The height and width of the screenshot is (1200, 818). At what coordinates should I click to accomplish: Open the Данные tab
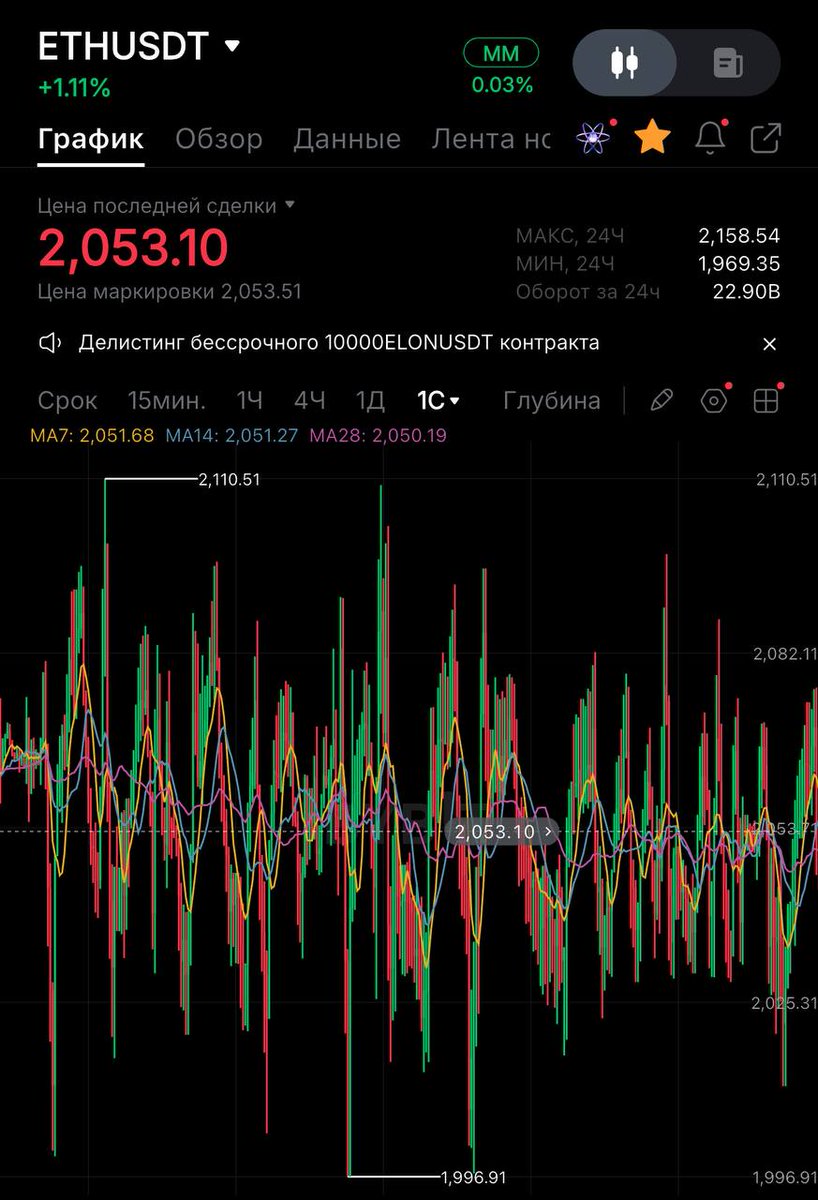click(347, 139)
